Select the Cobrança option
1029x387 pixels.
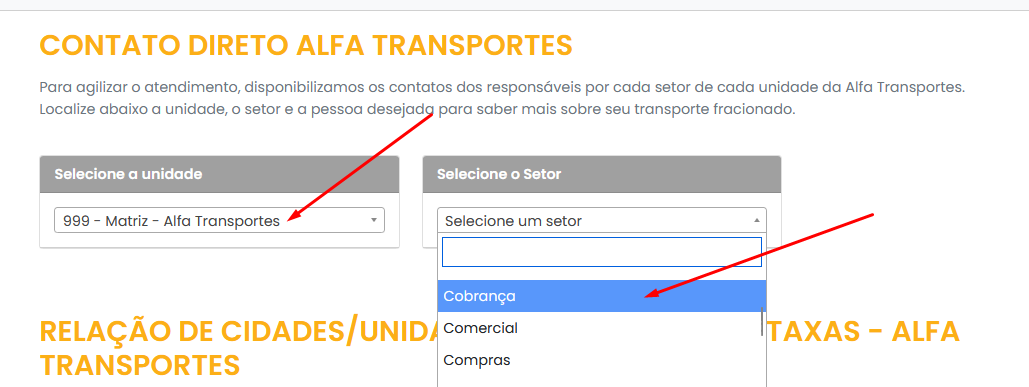tap(602, 296)
